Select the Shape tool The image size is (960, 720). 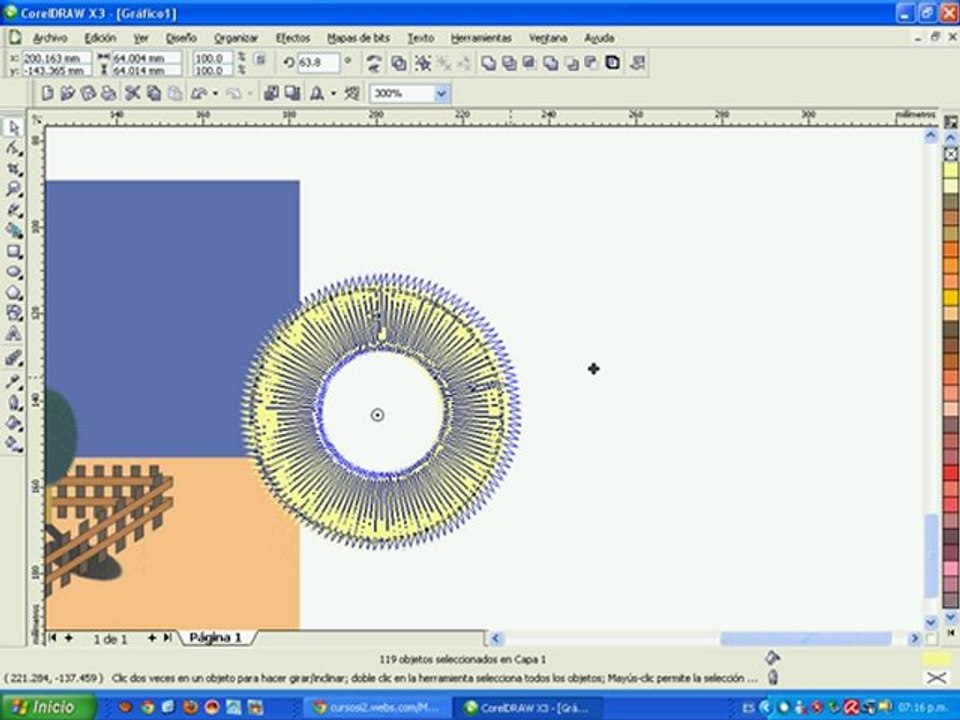(13, 148)
